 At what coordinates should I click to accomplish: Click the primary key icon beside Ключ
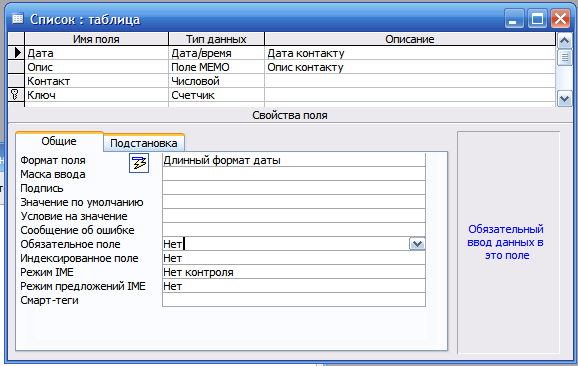pyautogui.click(x=15, y=95)
